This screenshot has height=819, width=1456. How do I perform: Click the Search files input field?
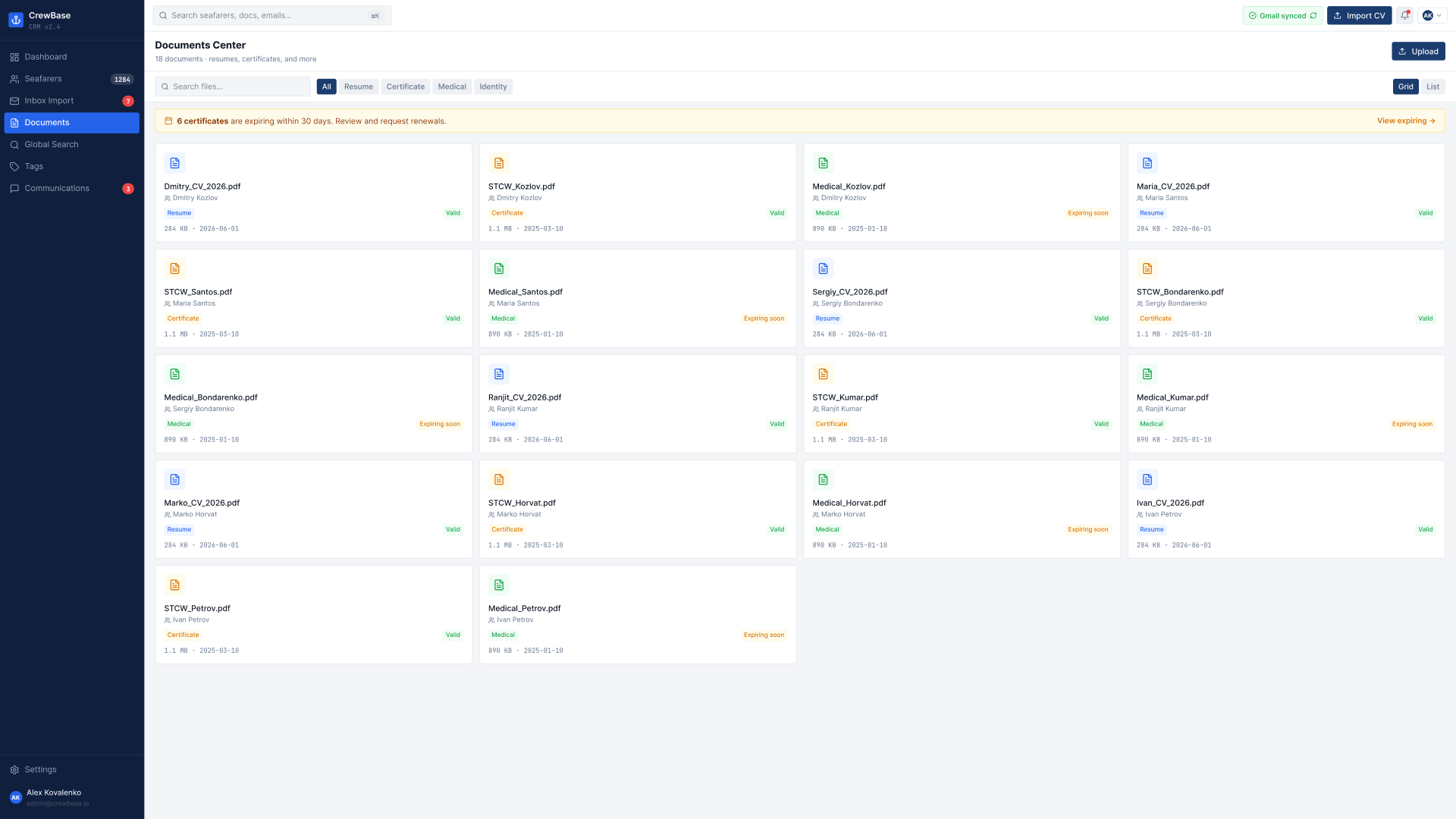tap(233, 86)
